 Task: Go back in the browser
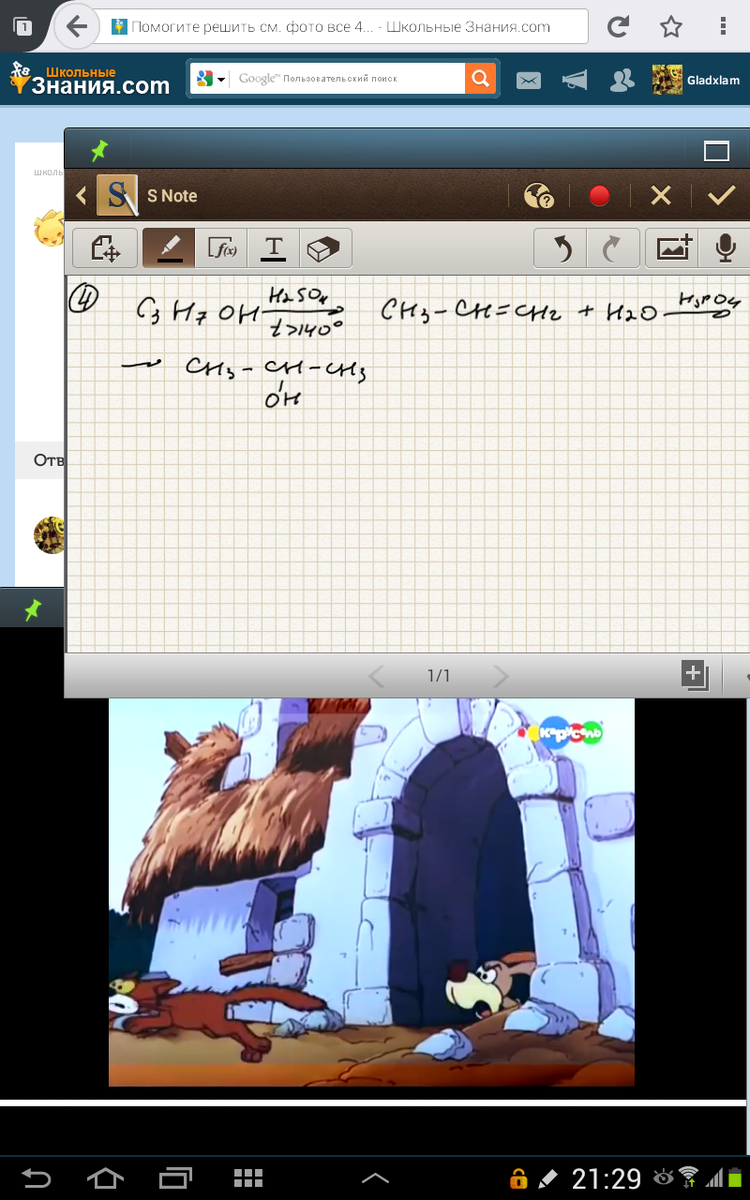point(75,27)
